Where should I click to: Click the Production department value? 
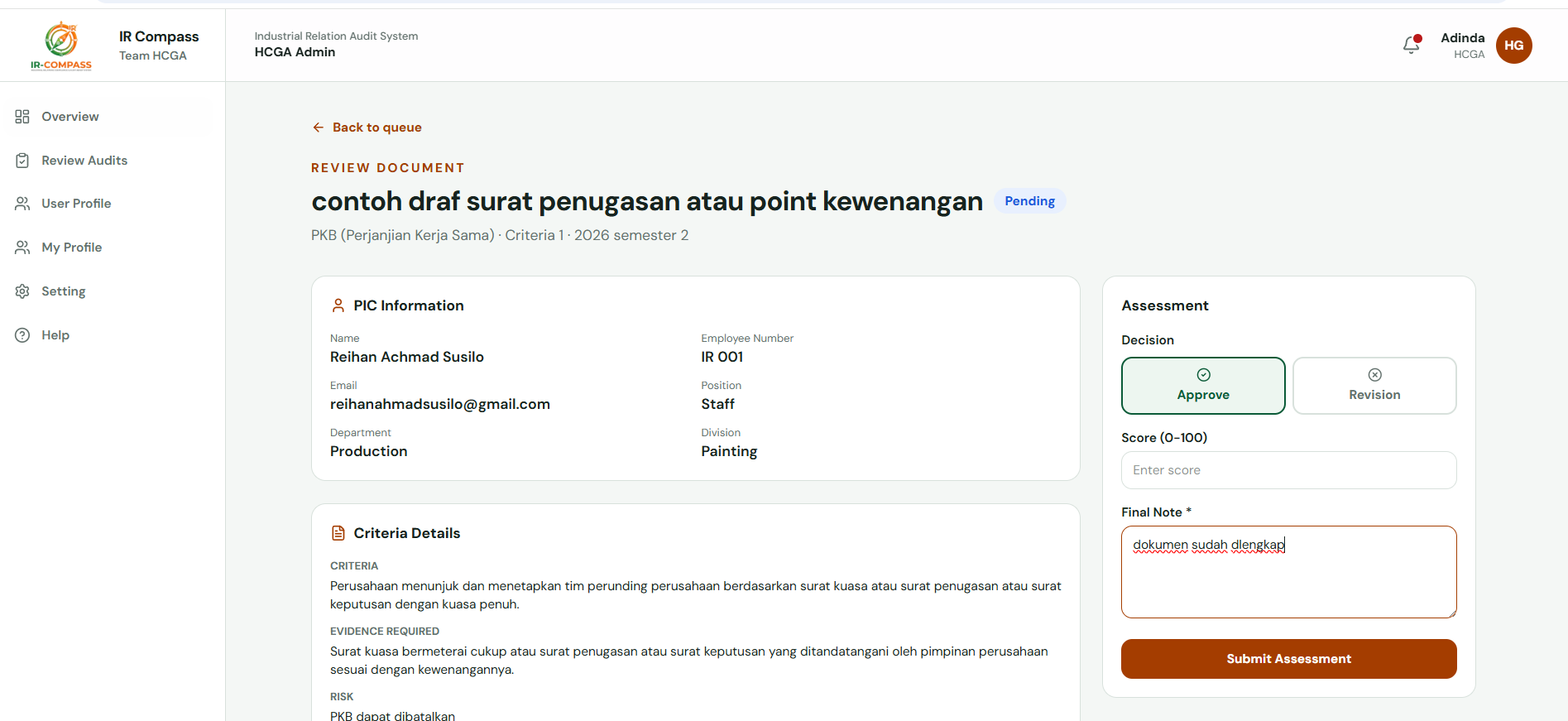[x=369, y=451]
